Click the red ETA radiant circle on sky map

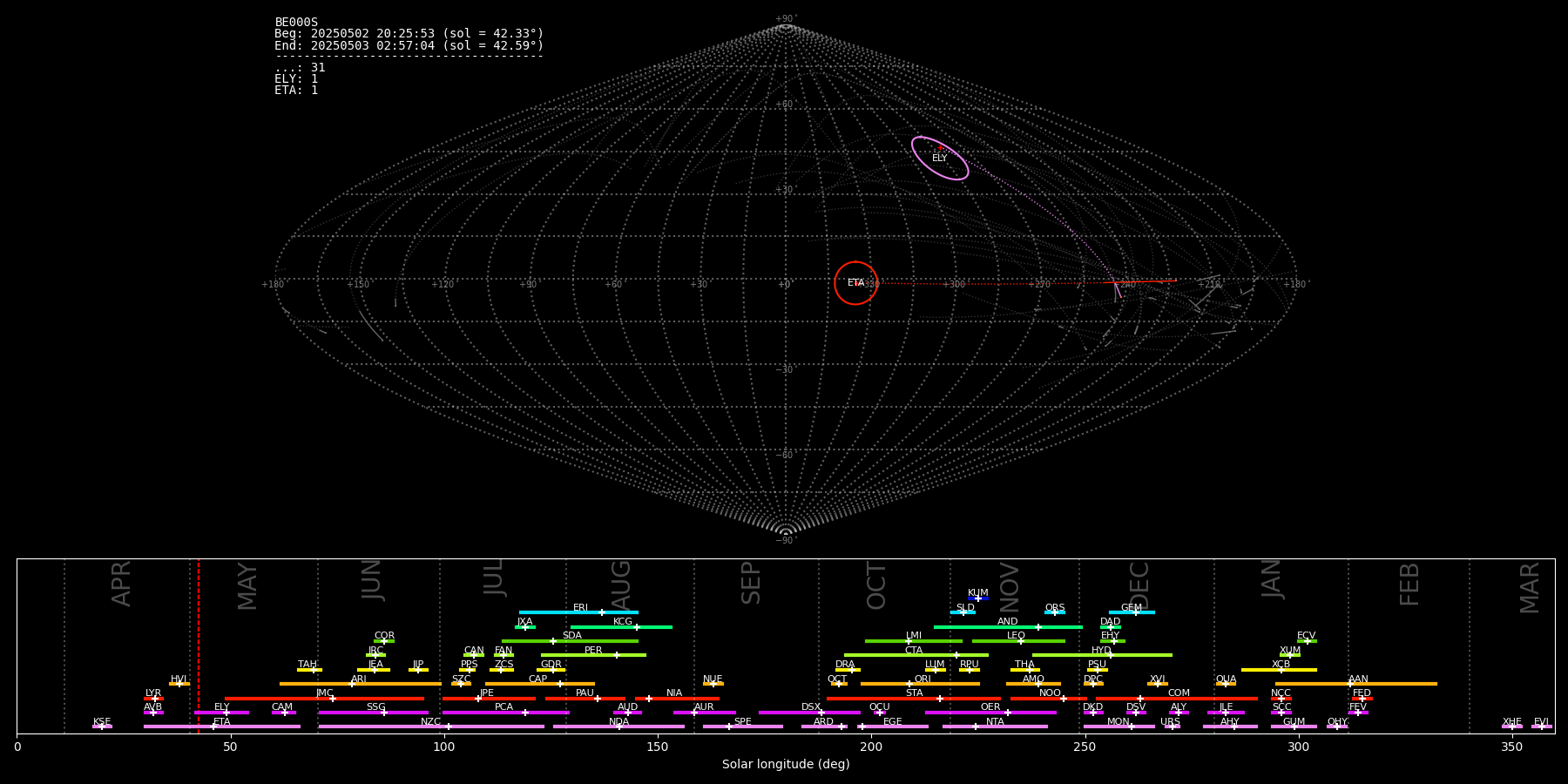tap(855, 283)
